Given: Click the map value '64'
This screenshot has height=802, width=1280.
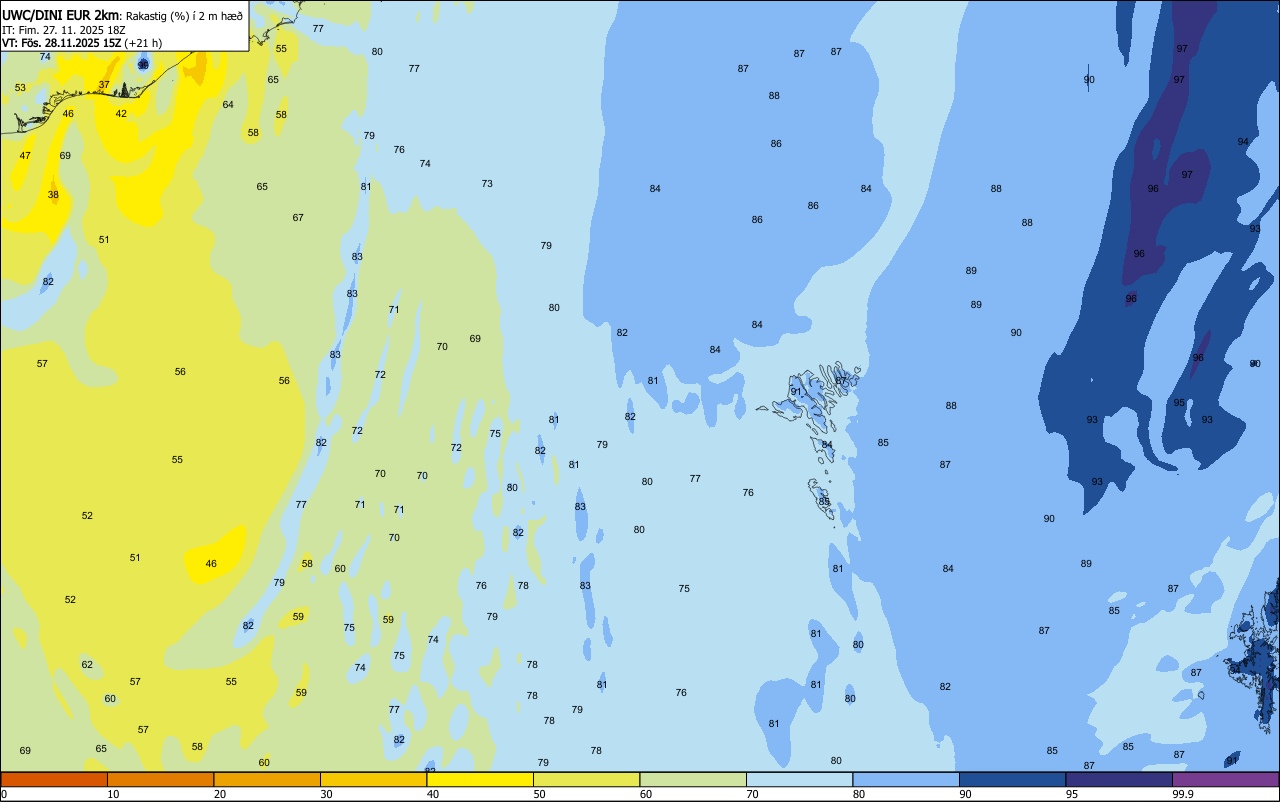Looking at the screenshot, I should point(228,105).
